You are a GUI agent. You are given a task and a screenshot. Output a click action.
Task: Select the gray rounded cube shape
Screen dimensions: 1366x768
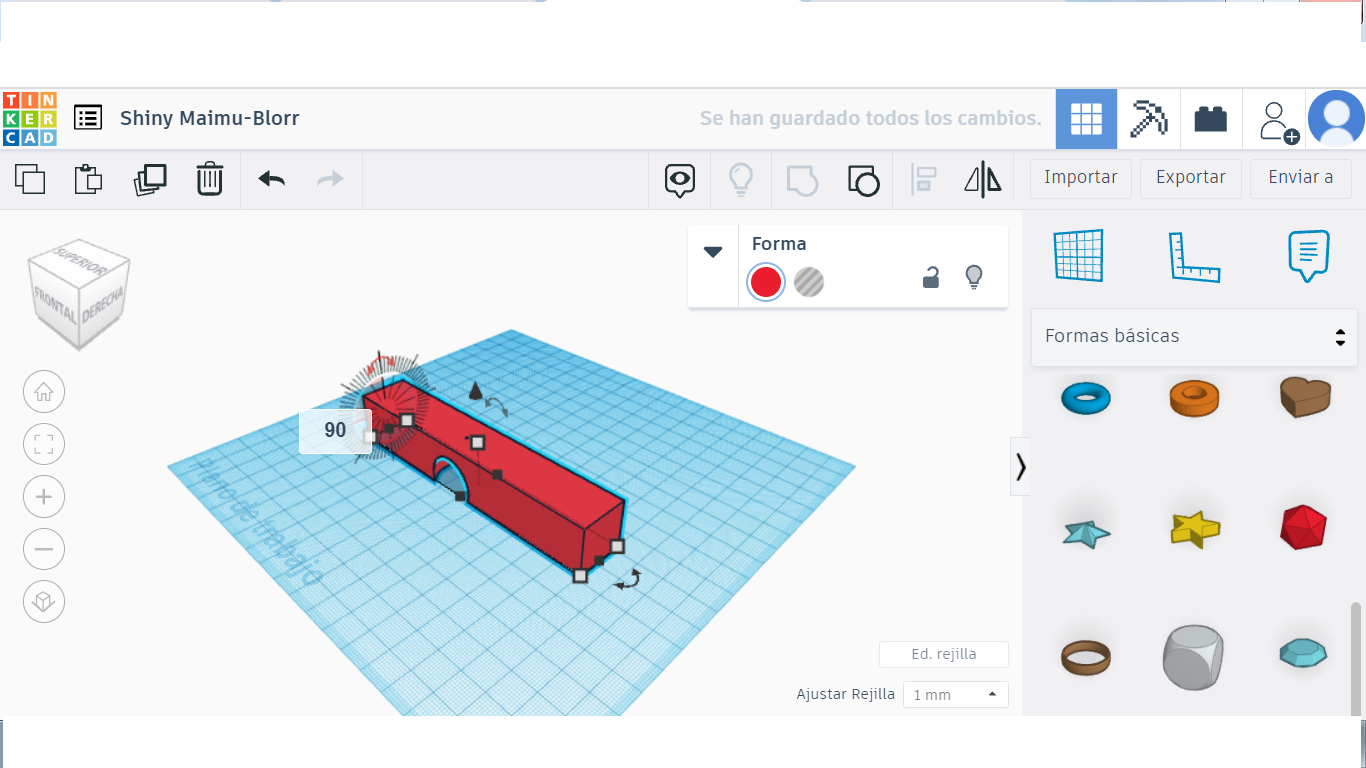(1195, 657)
